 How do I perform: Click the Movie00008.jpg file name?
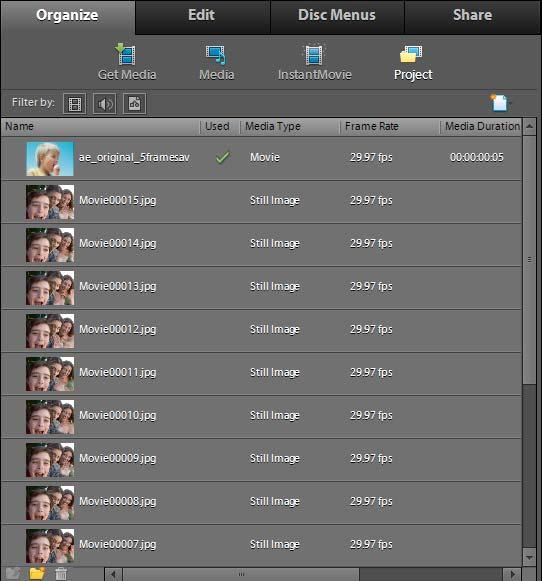117,501
